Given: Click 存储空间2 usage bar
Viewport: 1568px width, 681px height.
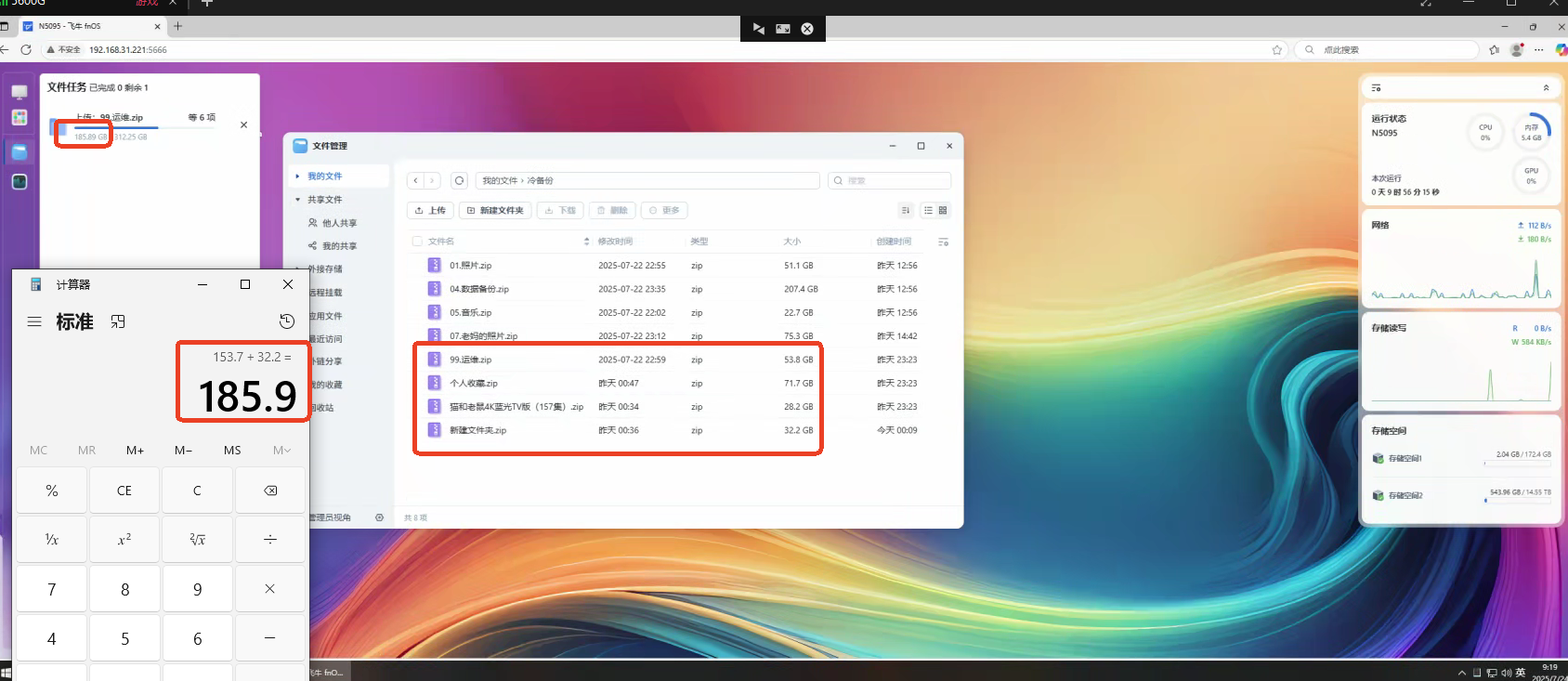Looking at the screenshot, I should pyautogui.click(x=1518, y=500).
